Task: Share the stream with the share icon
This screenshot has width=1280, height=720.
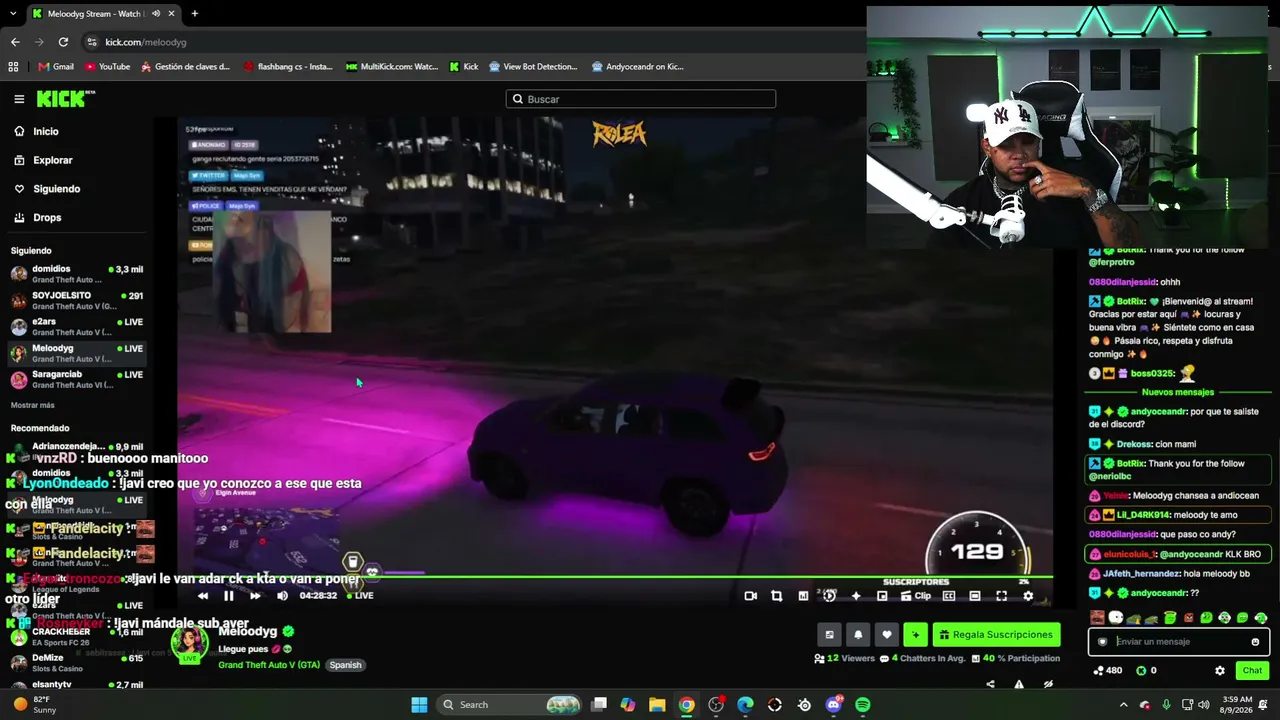Action: (990, 684)
